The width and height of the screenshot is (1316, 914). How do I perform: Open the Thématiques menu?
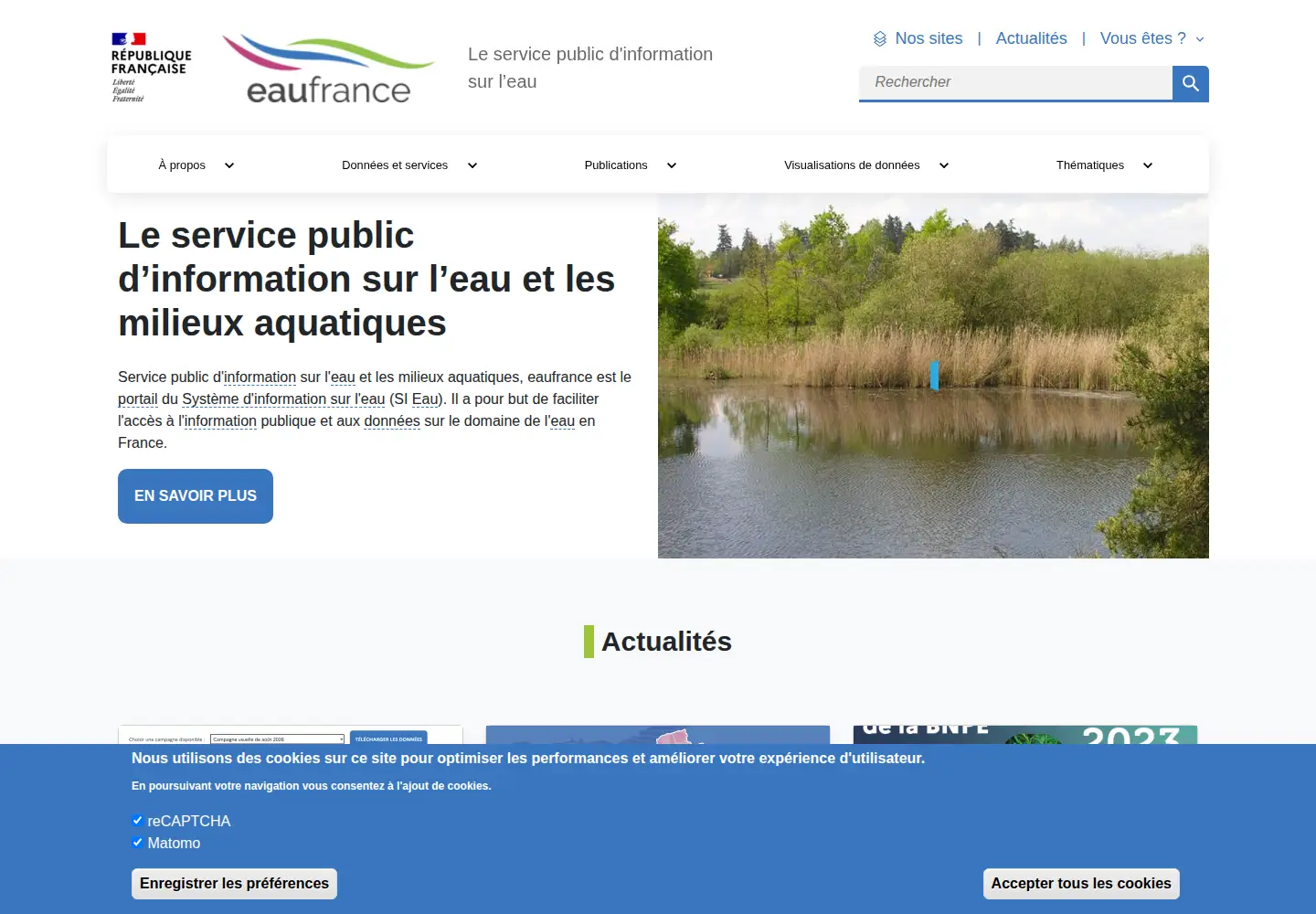1090,165
